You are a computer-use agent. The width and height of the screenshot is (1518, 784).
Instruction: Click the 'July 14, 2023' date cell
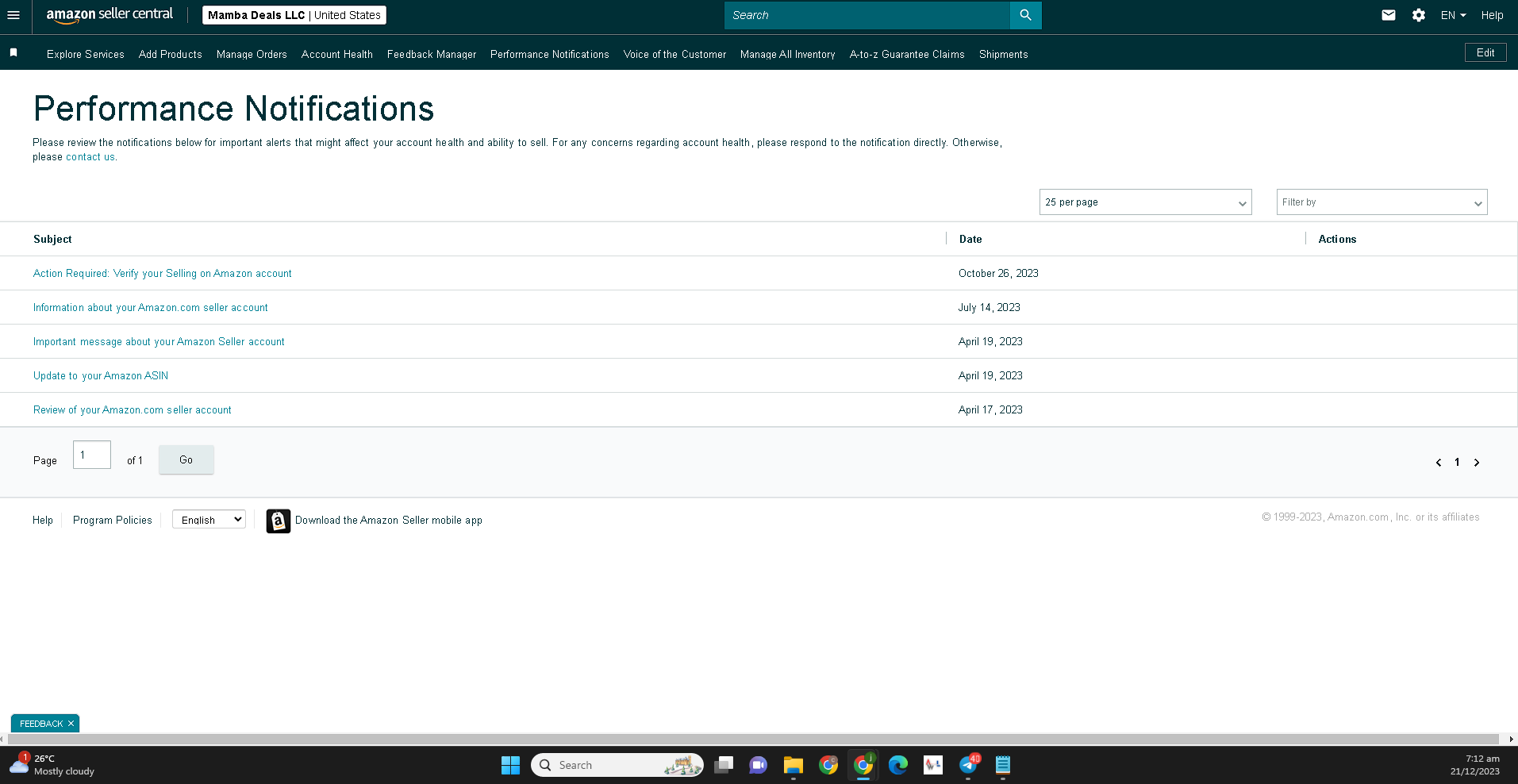990,307
